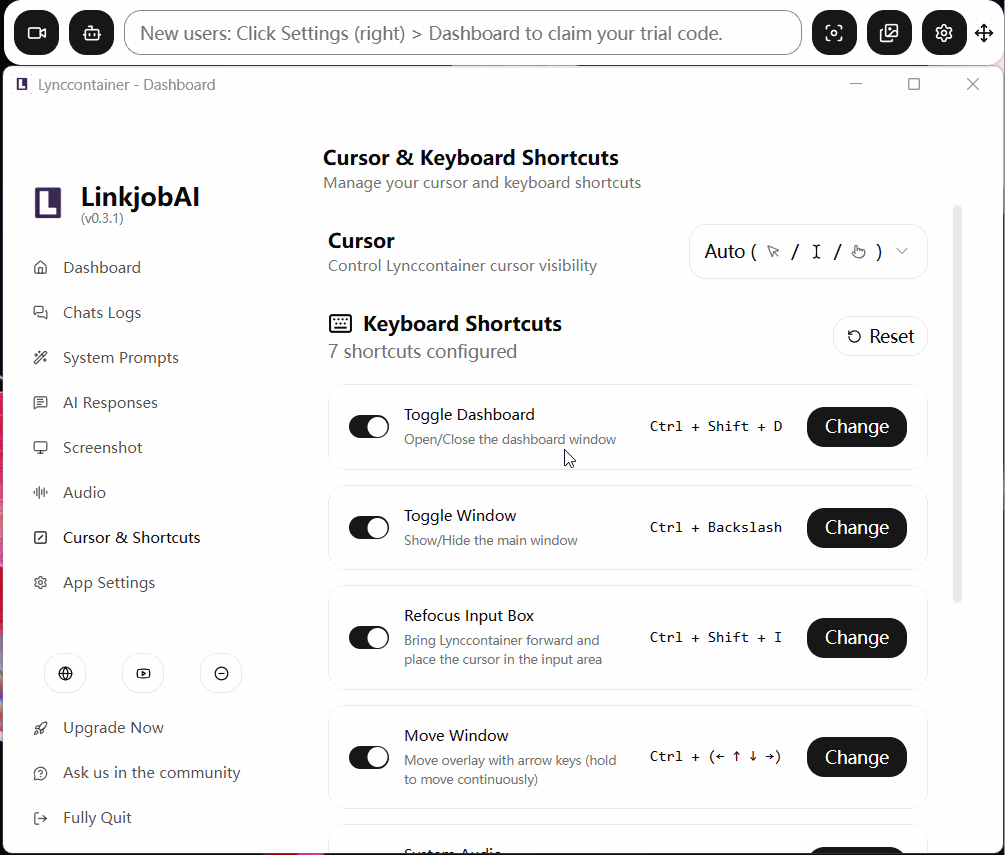Open the Cursor visibility Auto dropdown
The image size is (1005, 855).
tap(808, 251)
